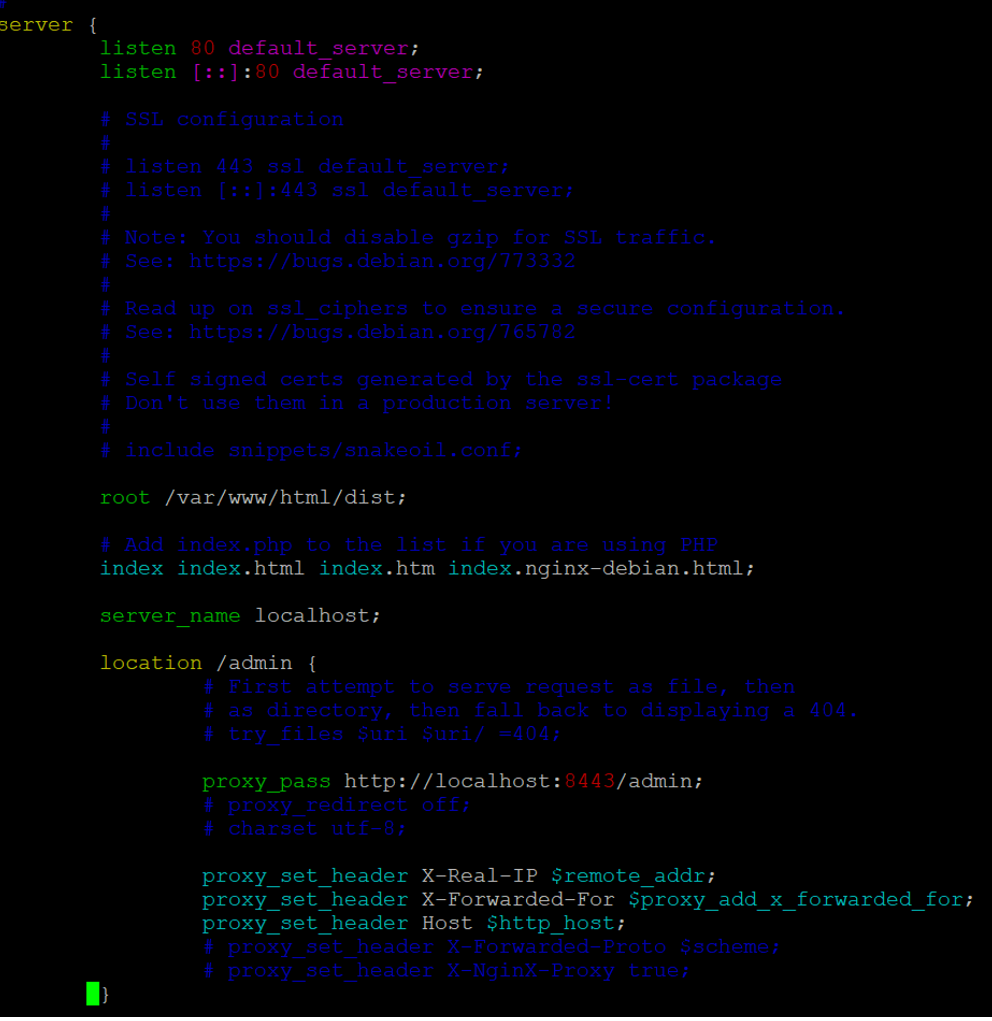The image size is (992, 1021).
Task: Click the commented 'X-Forwarded-Proto $scheme;' line
Action: point(491,947)
